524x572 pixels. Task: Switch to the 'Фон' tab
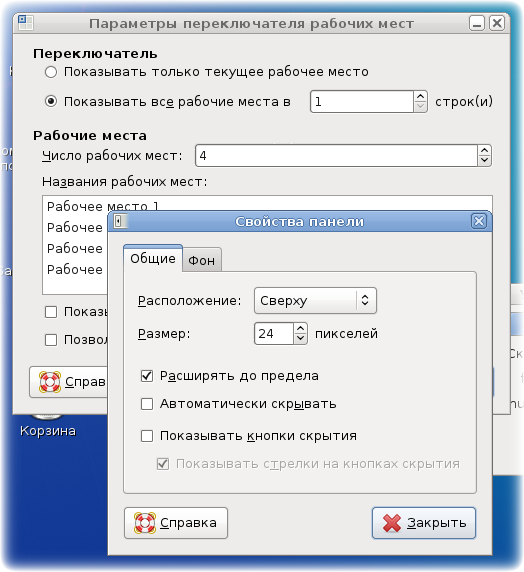point(202,260)
